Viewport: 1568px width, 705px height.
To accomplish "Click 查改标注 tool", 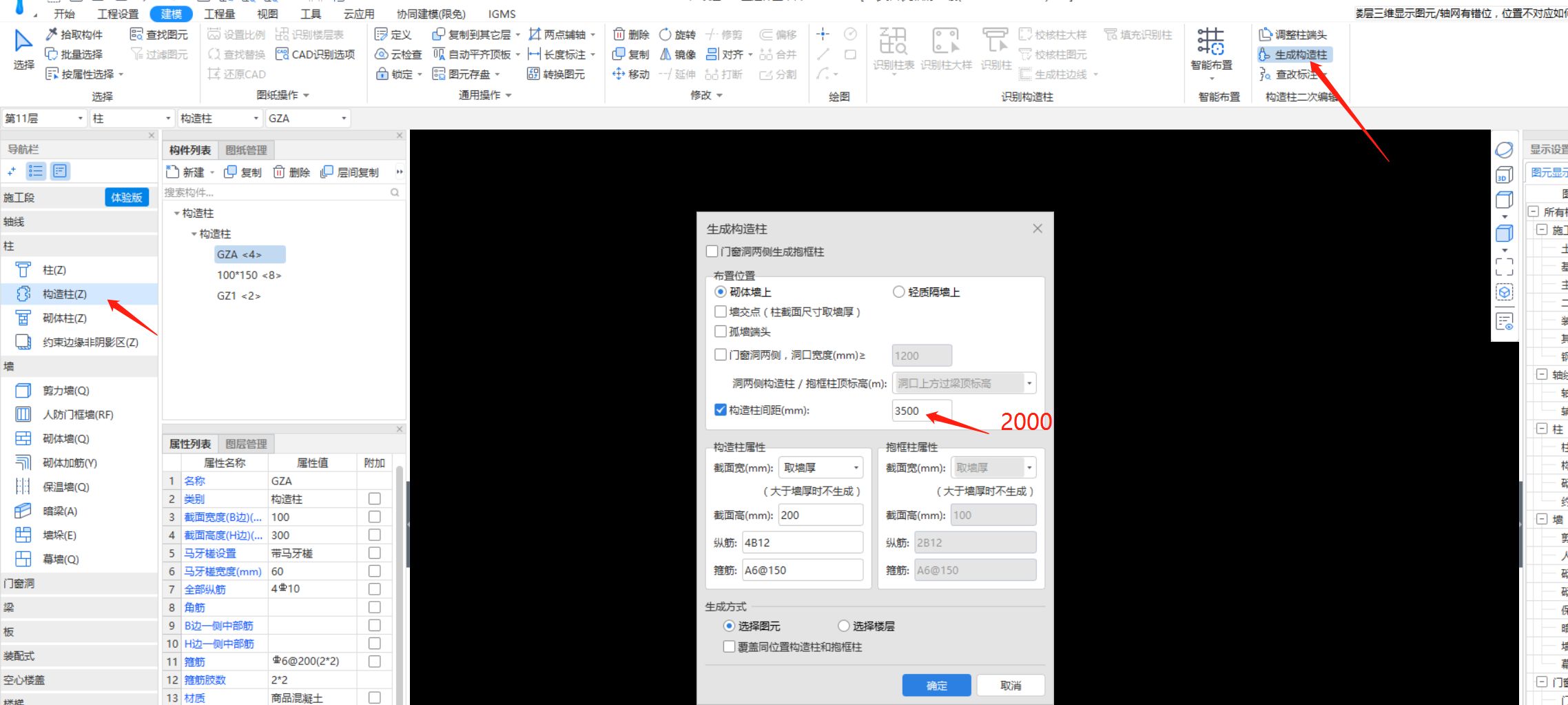I will (x=1288, y=74).
